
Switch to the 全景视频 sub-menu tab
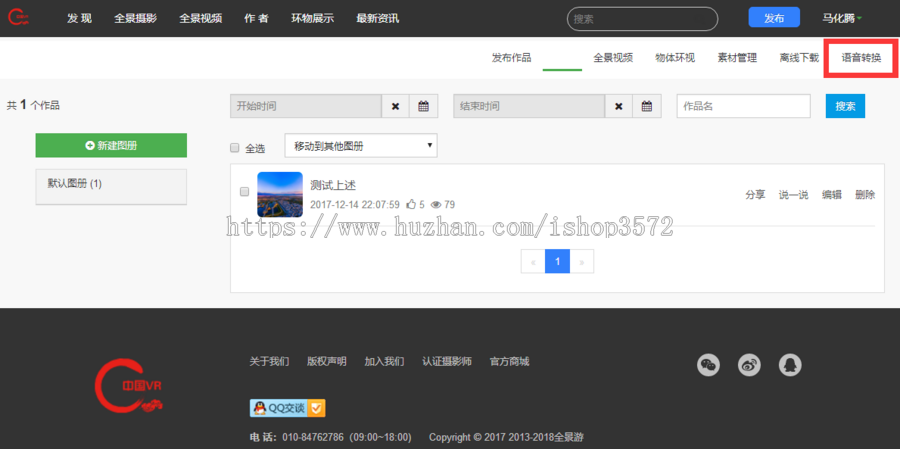click(613, 57)
